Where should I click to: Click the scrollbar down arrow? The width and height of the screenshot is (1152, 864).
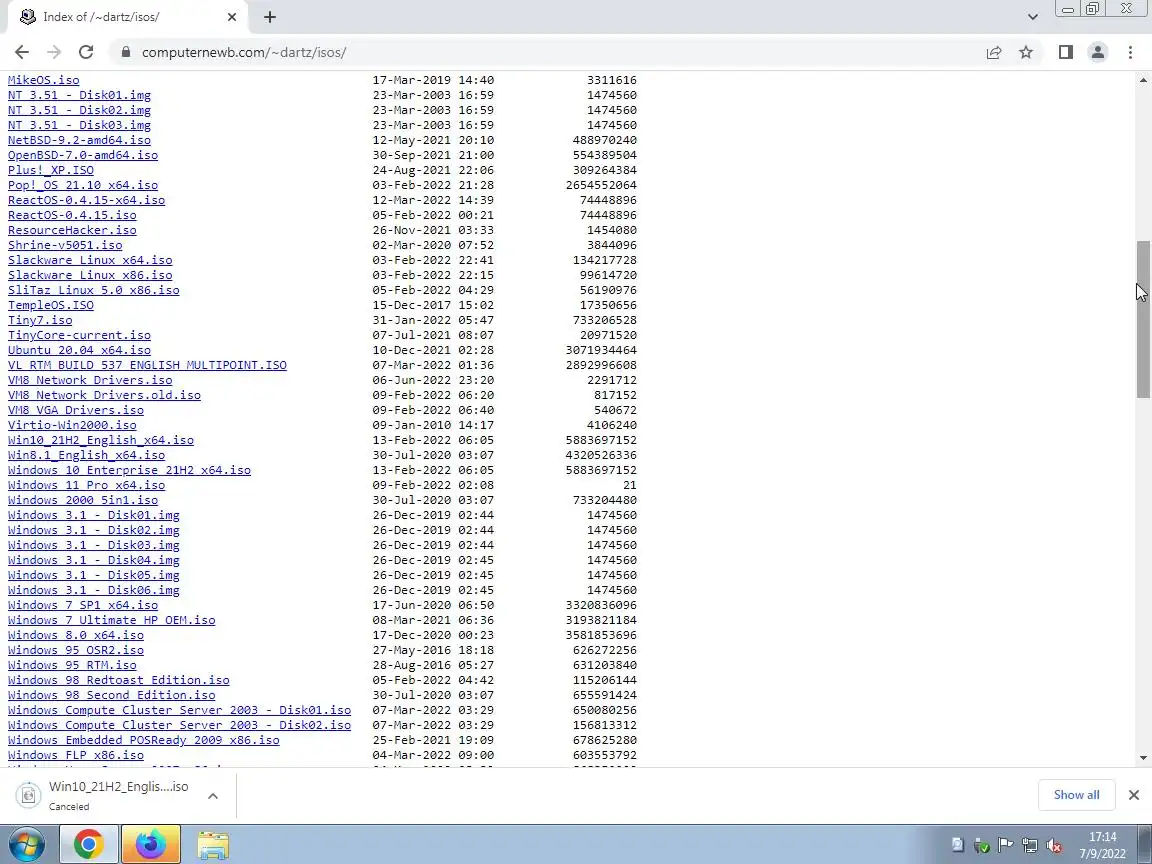(1143, 757)
